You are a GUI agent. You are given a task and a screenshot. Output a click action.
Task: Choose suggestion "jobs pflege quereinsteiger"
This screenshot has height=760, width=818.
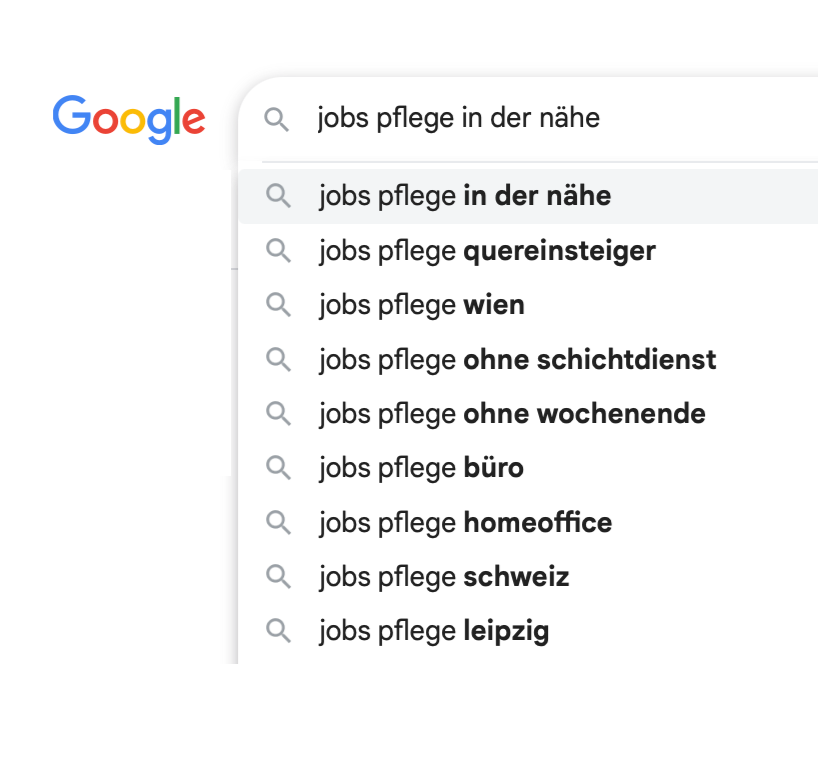(x=487, y=250)
